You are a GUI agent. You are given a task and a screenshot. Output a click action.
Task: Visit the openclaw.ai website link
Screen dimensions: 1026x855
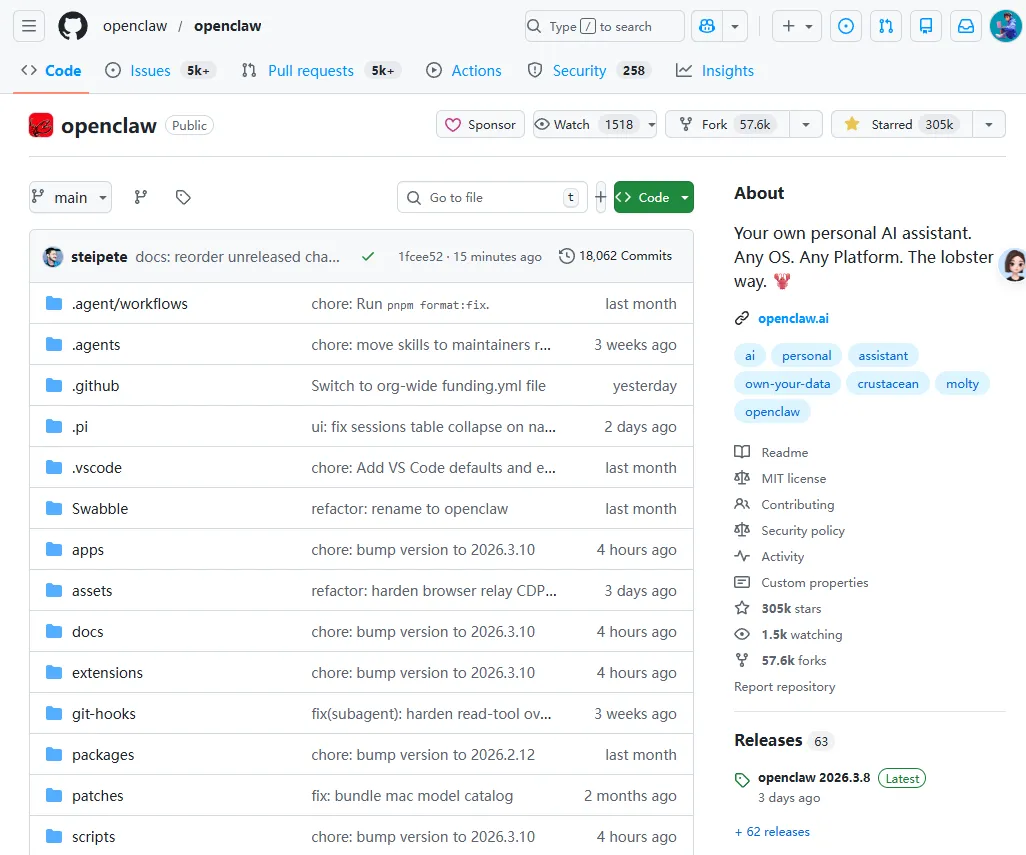click(793, 319)
